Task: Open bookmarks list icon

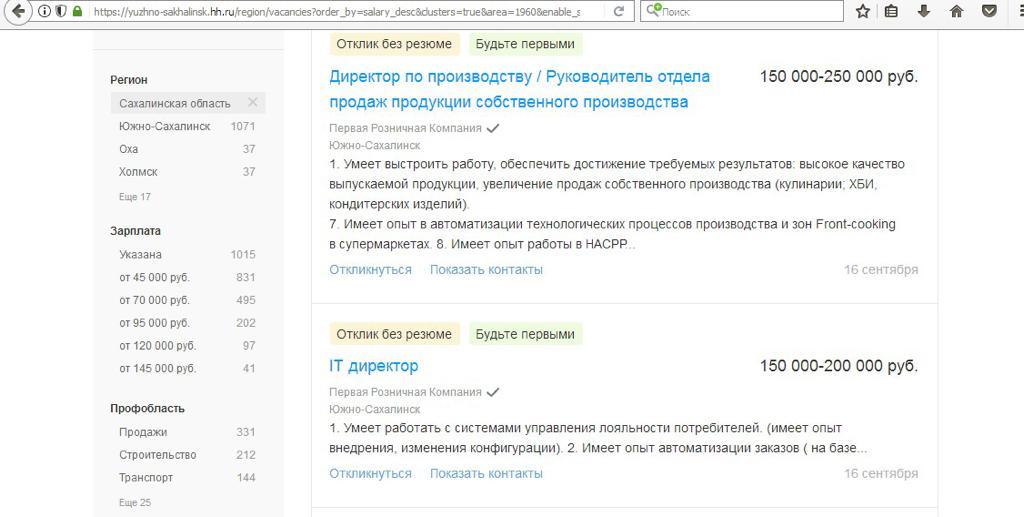Action: tap(891, 11)
